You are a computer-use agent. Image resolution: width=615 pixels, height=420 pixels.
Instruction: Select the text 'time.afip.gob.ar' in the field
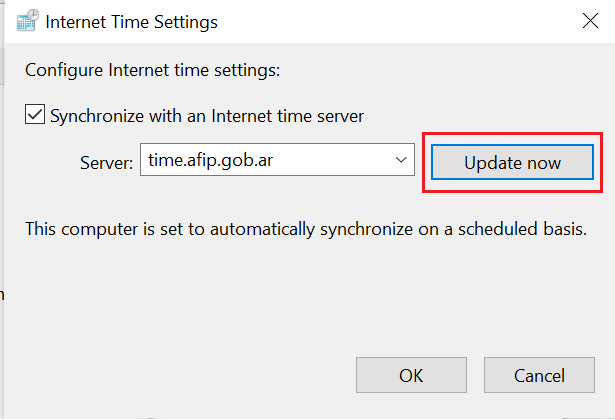click(x=210, y=160)
